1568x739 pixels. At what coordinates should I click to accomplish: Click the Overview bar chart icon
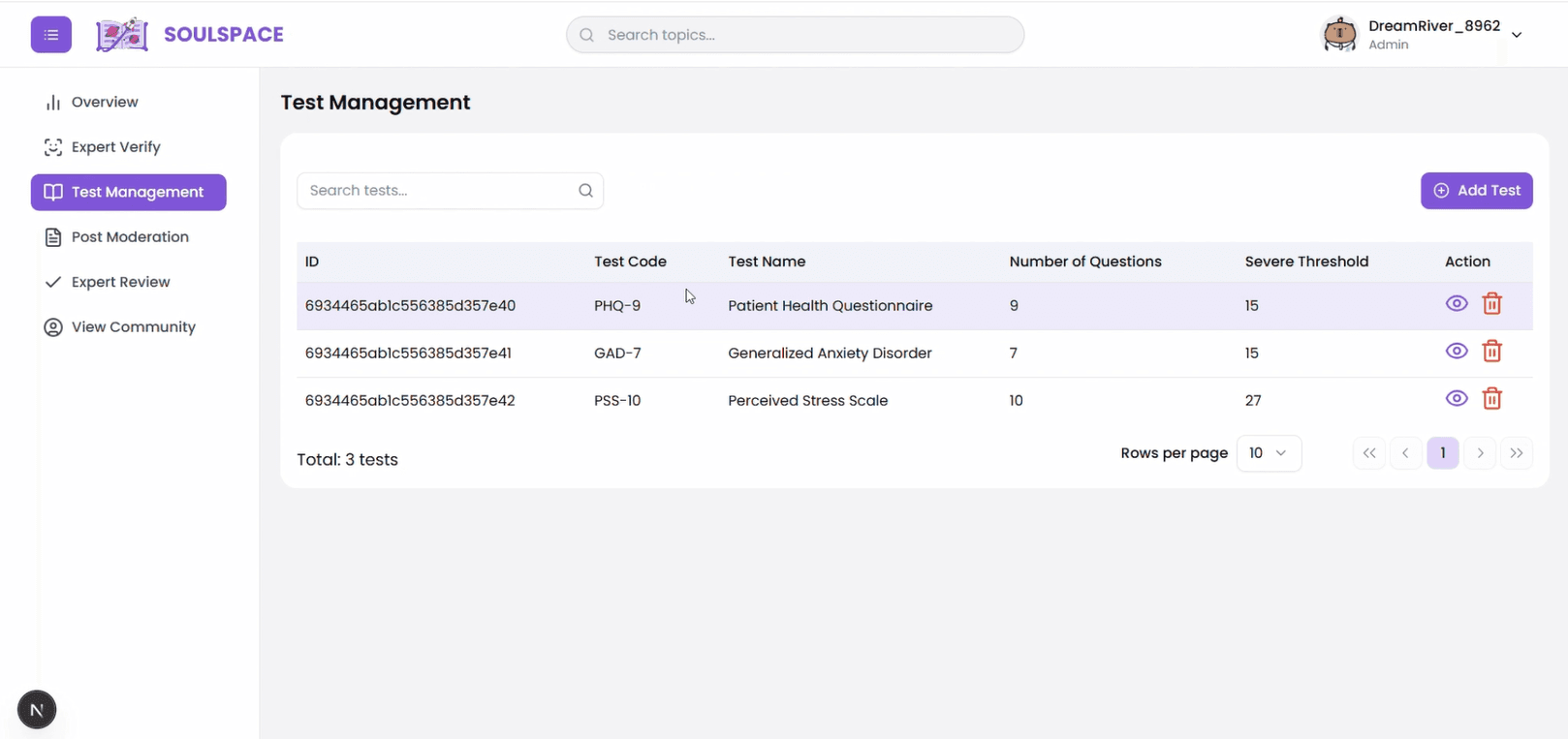tap(53, 103)
